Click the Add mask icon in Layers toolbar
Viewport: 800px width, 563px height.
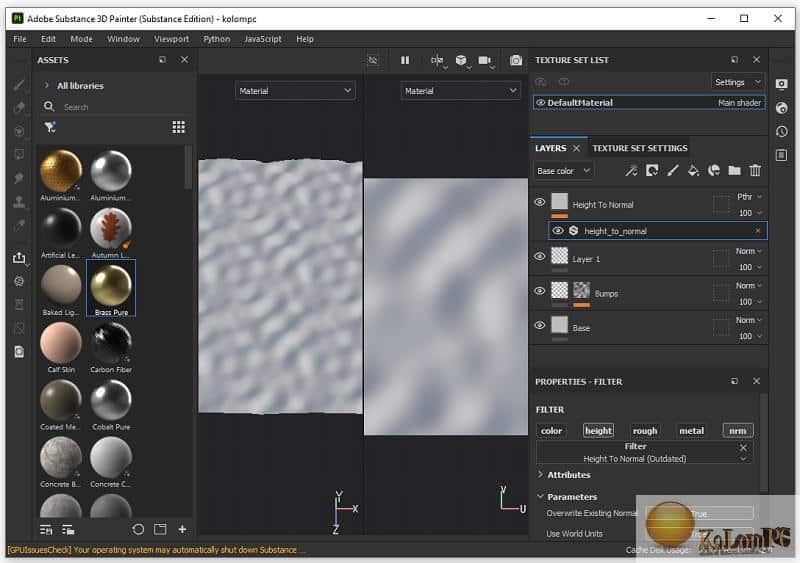652,170
